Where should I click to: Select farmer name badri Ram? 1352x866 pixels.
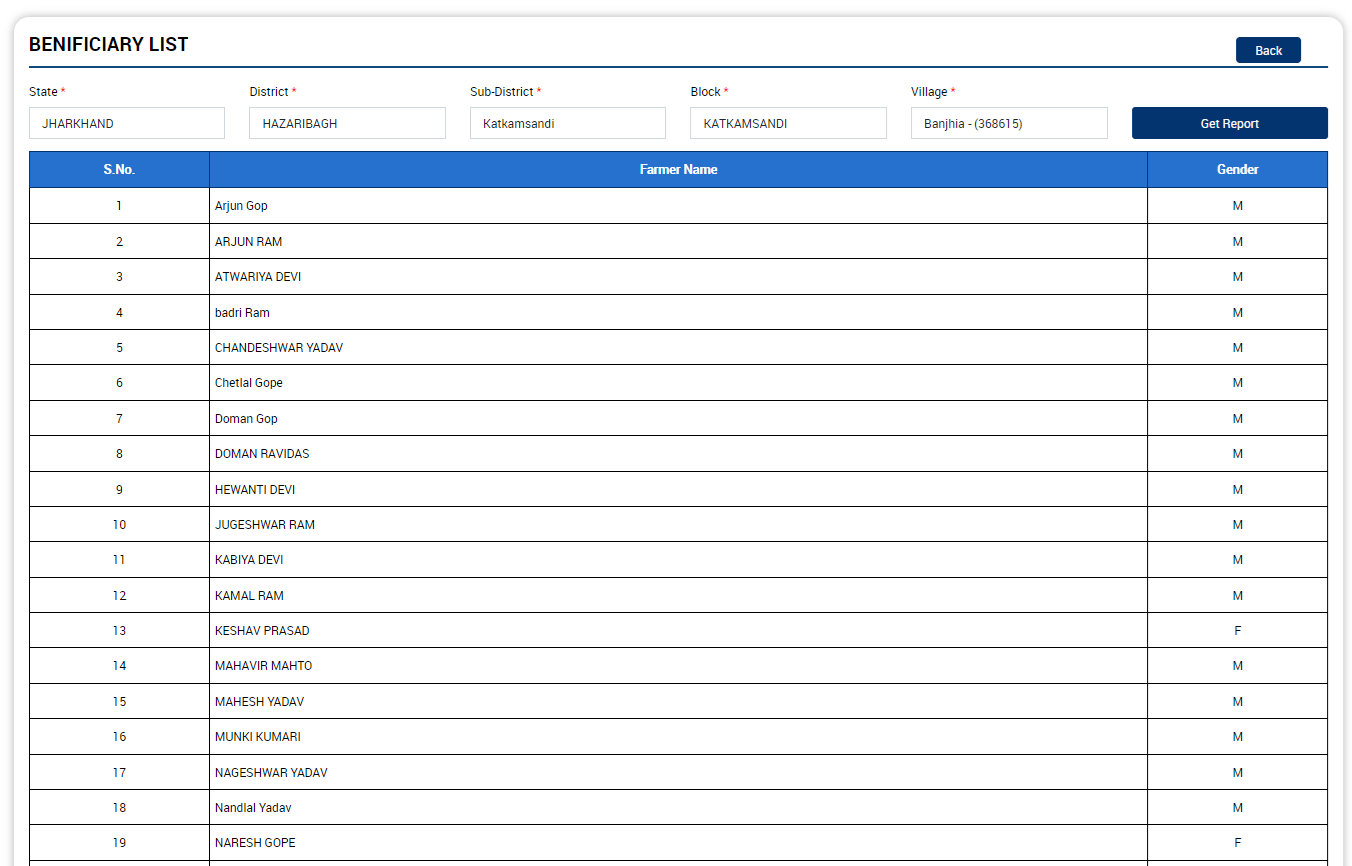pyautogui.click(x=242, y=313)
